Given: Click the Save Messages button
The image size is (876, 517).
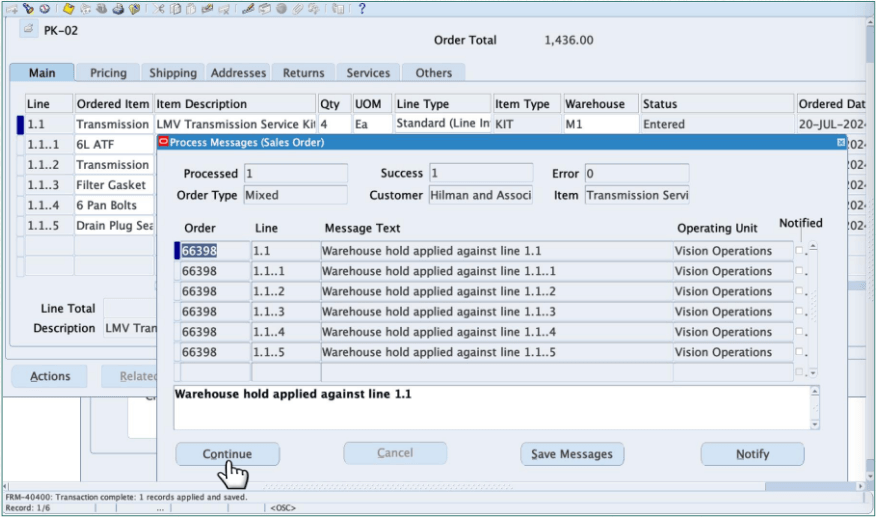Looking at the screenshot, I should point(572,454).
